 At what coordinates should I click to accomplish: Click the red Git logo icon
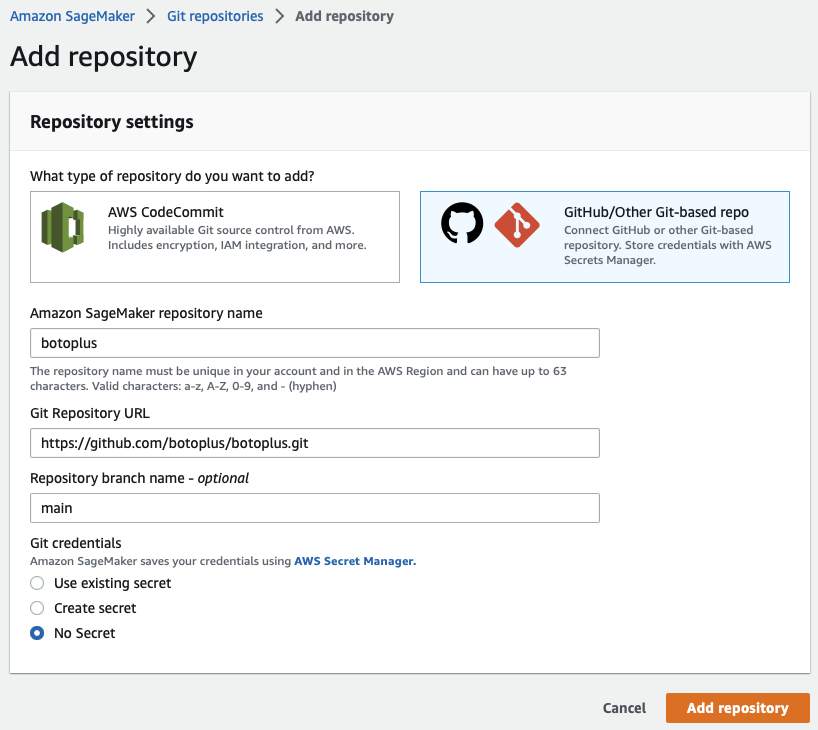(x=517, y=225)
